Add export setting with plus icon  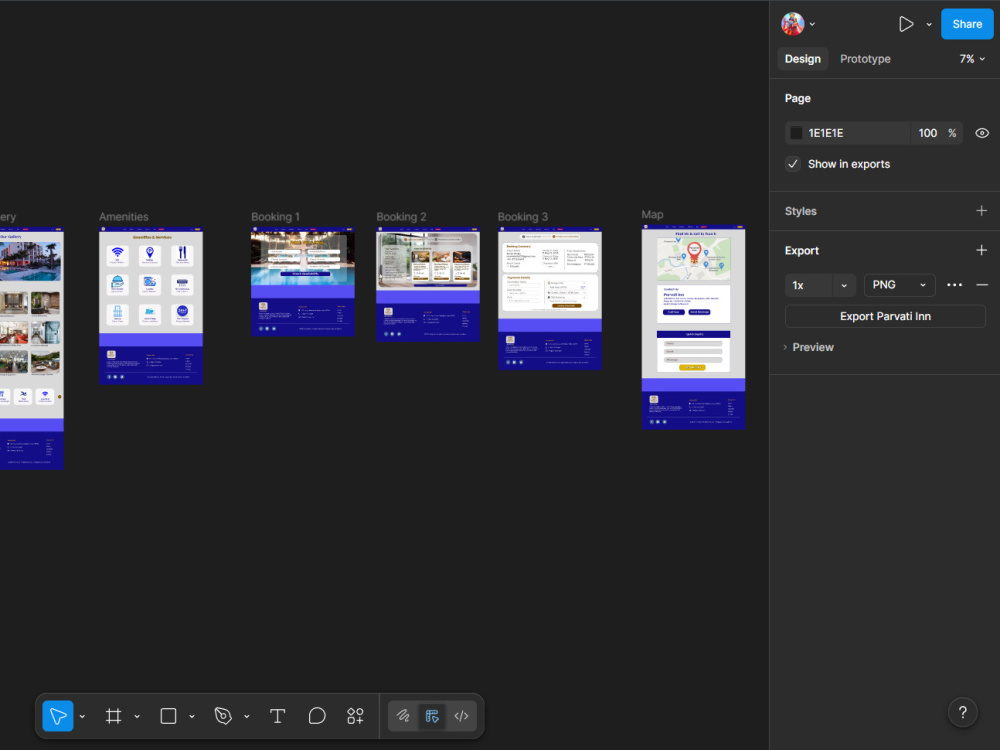pos(982,251)
